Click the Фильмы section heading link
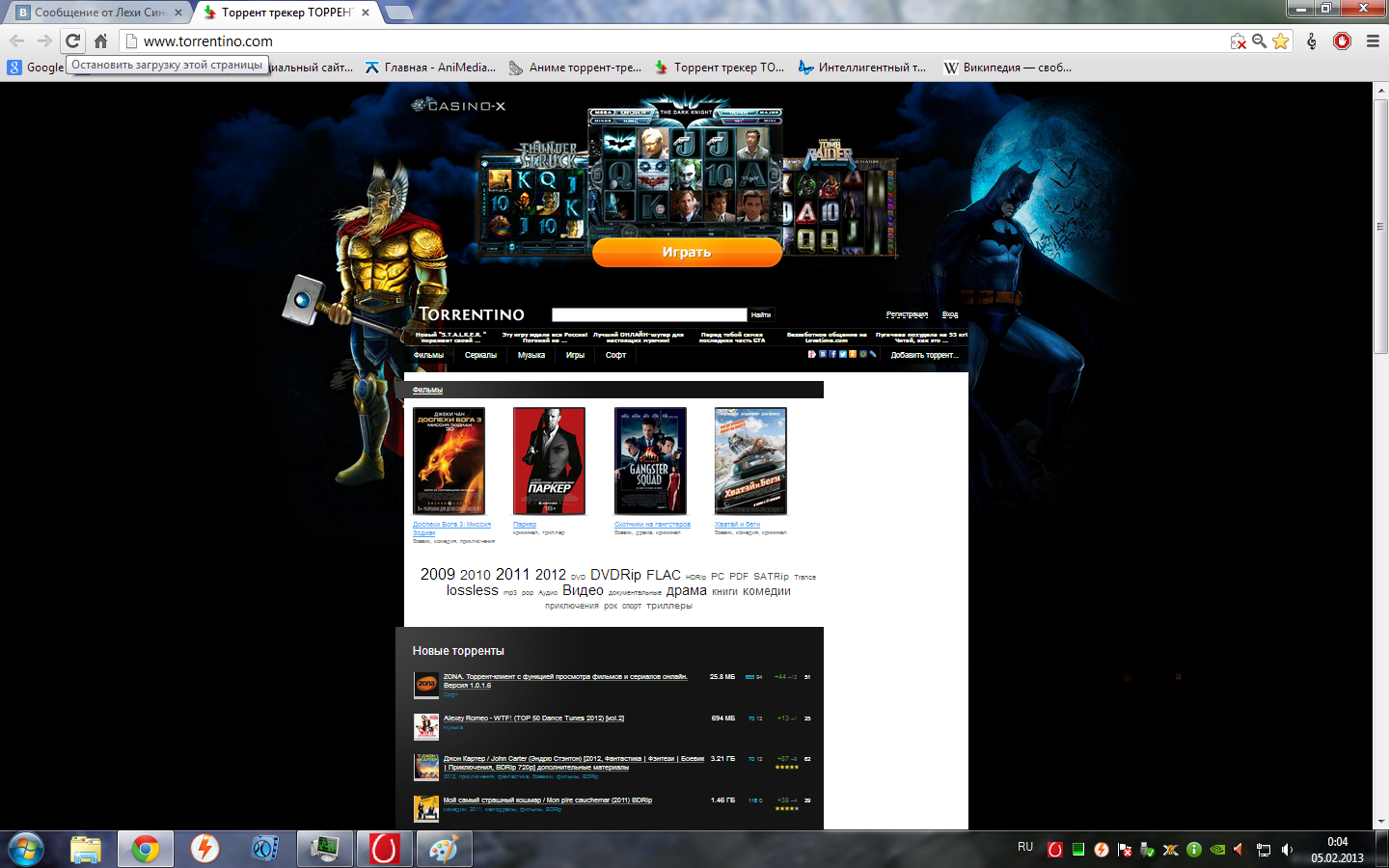Image resolution: width=1389 pixels, height=868 pixels. tap(427, 390)
